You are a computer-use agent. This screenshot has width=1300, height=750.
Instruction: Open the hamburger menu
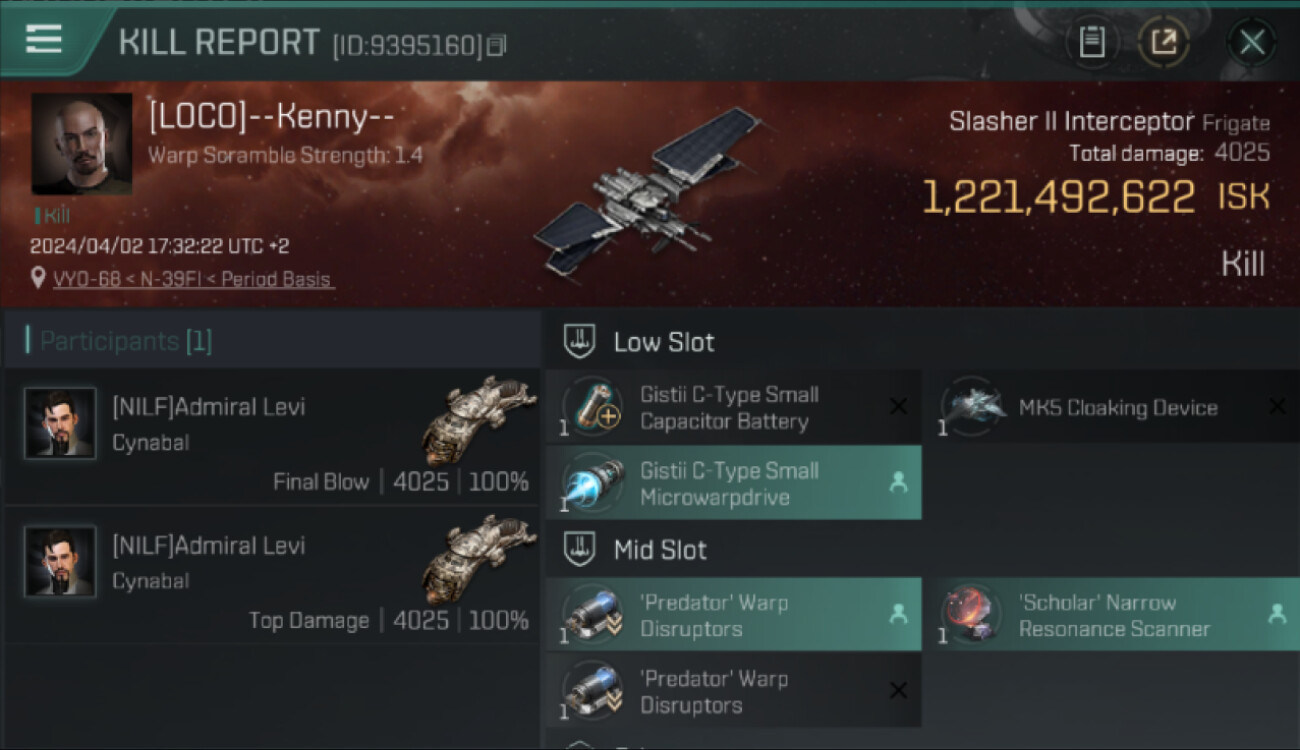pyautogui.click(x=44, y=40)
